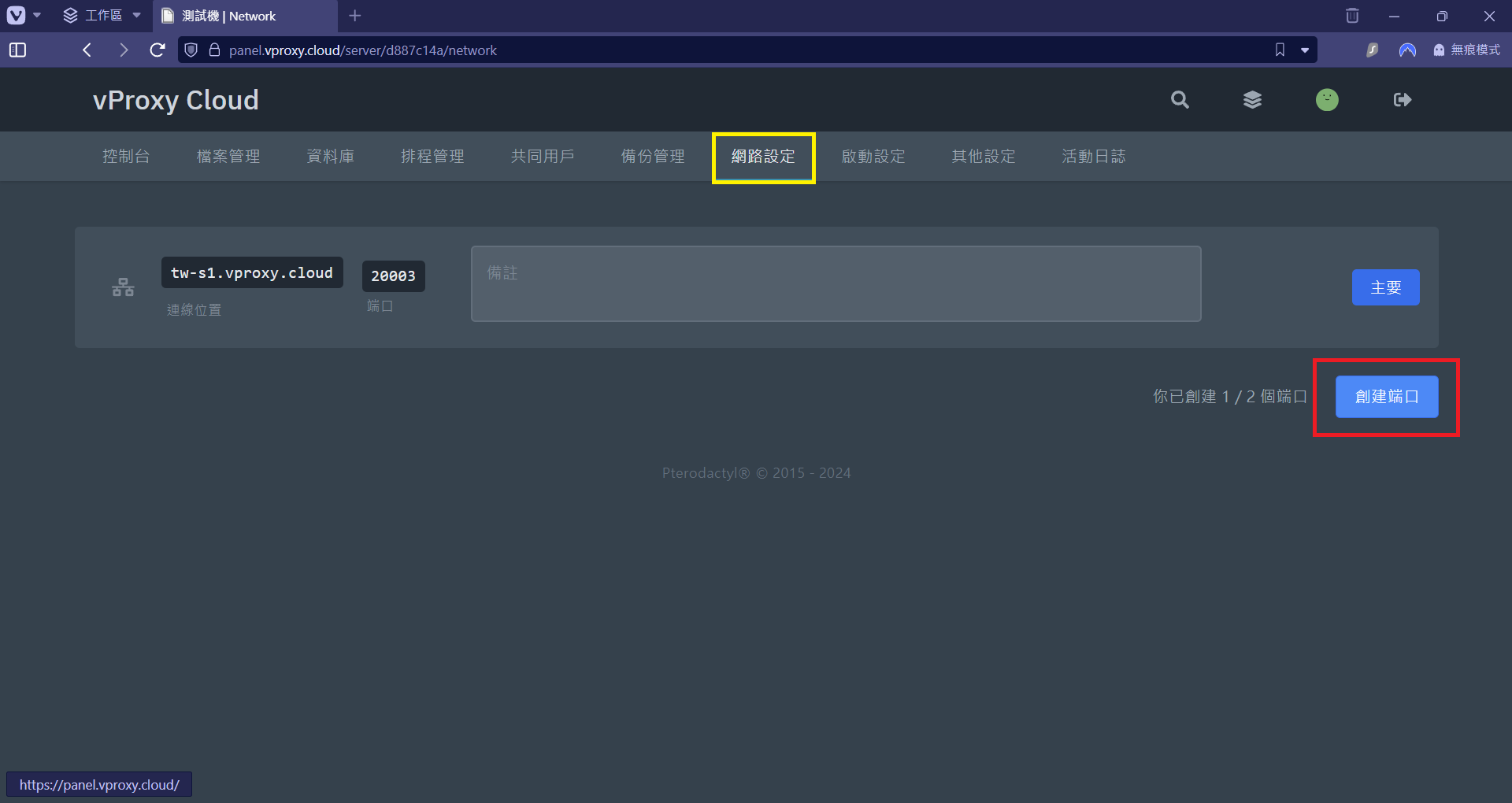The image size is (1512, 803).
Task: Reload the page with refresh icon
Action: (x=157, y=50)
